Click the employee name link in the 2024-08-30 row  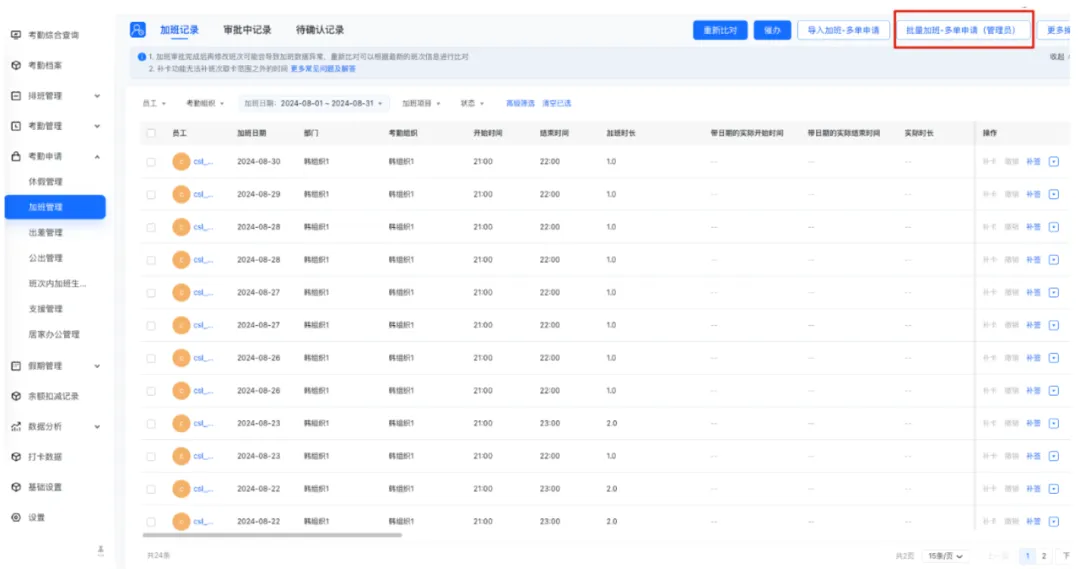click(202, 162)
